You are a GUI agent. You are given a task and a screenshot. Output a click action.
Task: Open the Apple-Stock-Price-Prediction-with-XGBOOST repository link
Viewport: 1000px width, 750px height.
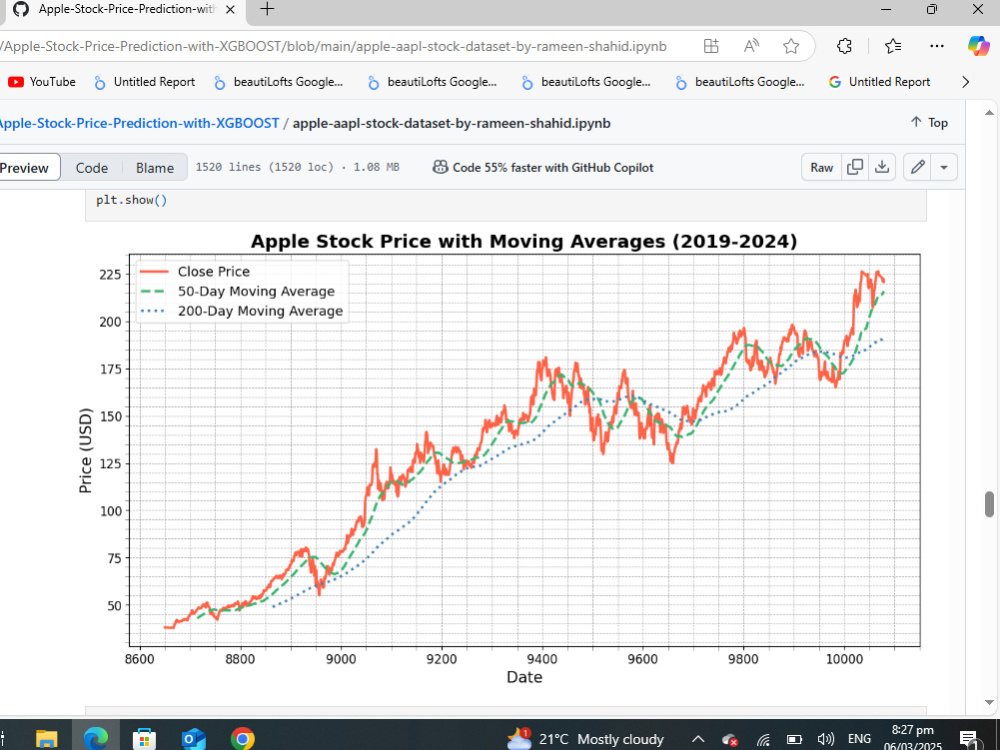coord(139,123)
